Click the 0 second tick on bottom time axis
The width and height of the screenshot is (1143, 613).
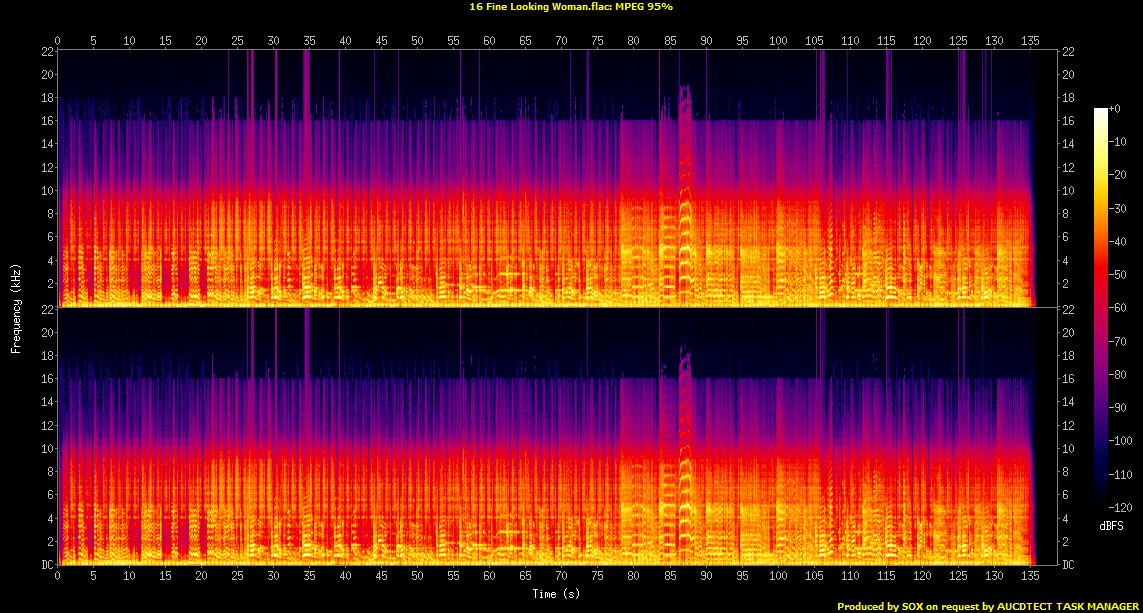(58, 577)
